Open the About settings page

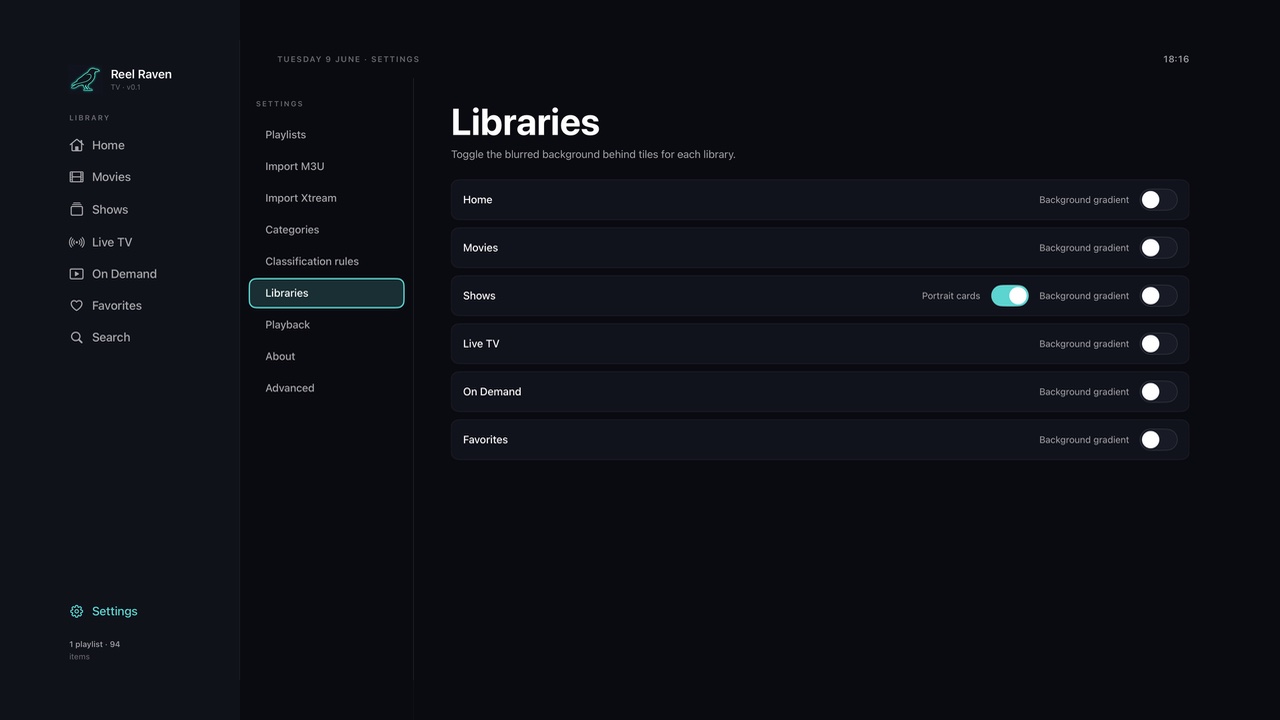[x=326, y=356]
